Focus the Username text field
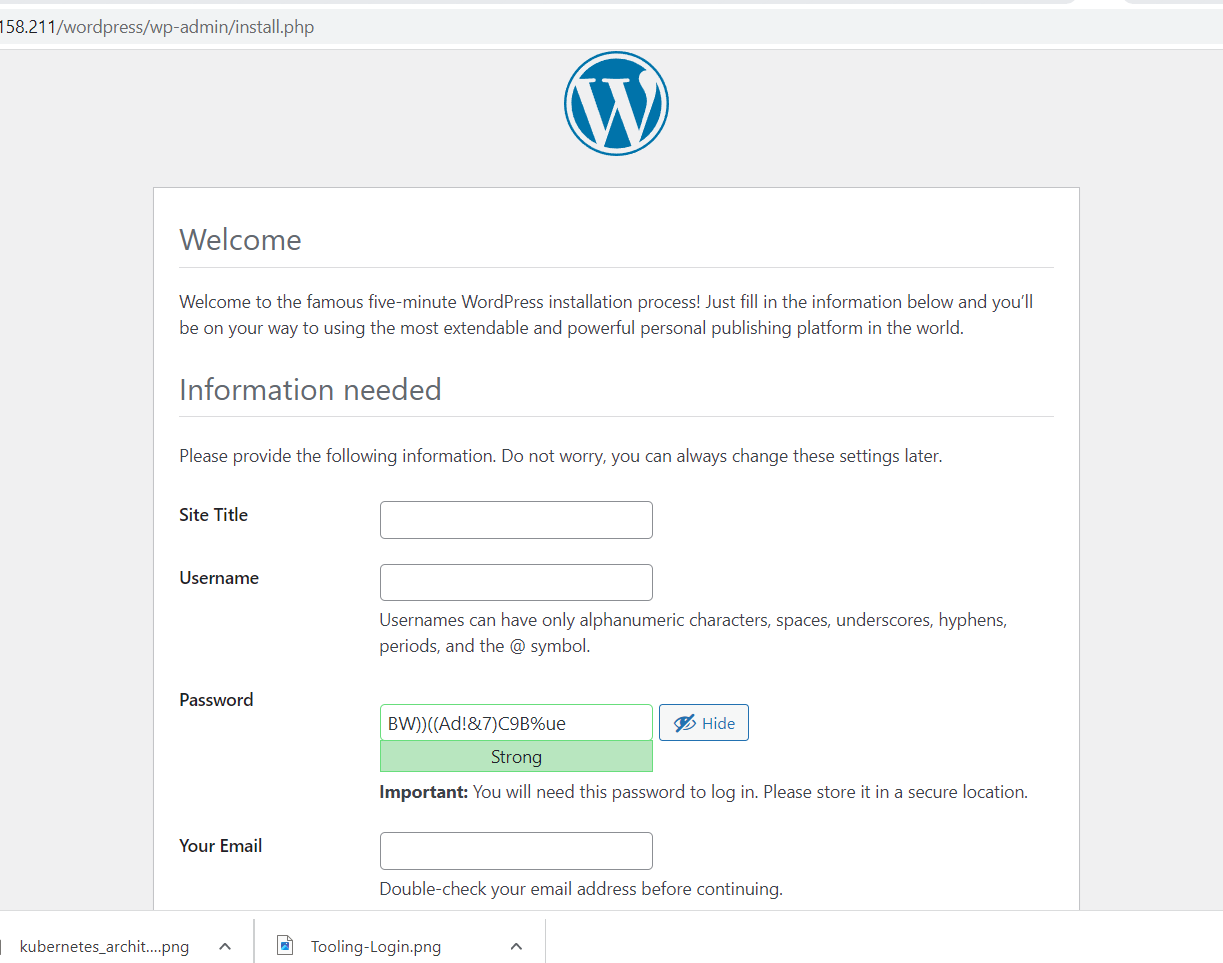 [x=516, y=583]
